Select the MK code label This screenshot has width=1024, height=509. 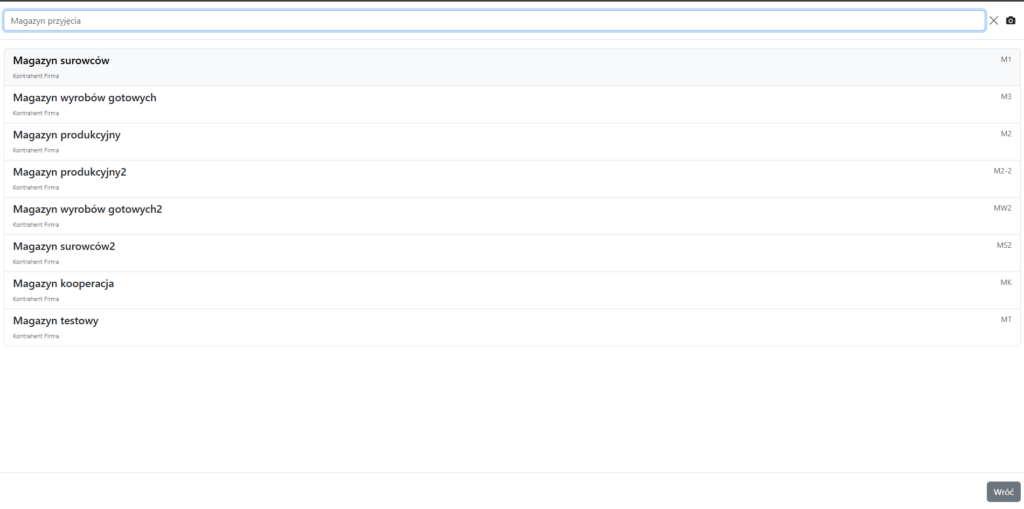coord(1006,282)
